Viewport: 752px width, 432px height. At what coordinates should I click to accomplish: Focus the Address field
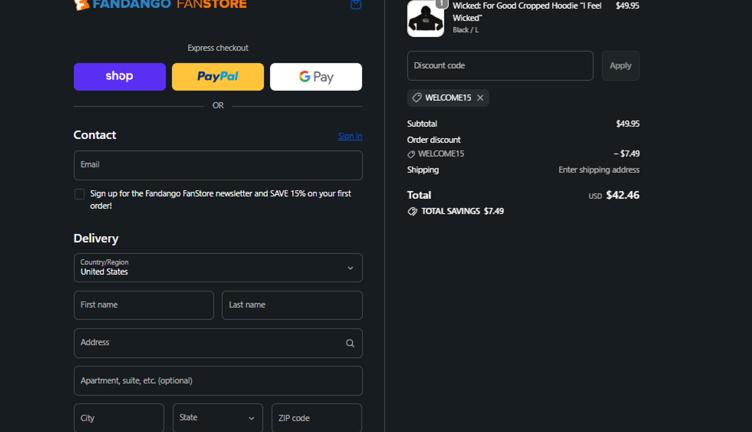[x=218, y=343]
